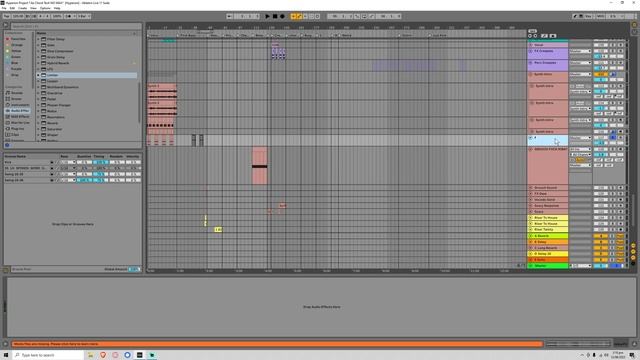
Task: Open the Instruments browser category
Action: [19, 105]
